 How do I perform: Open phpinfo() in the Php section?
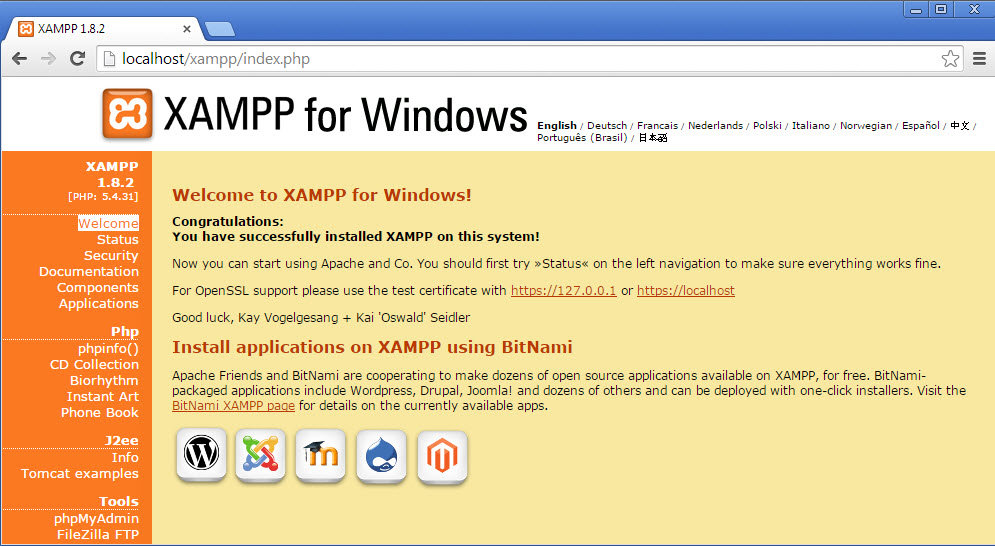click(x=108, y=349)
